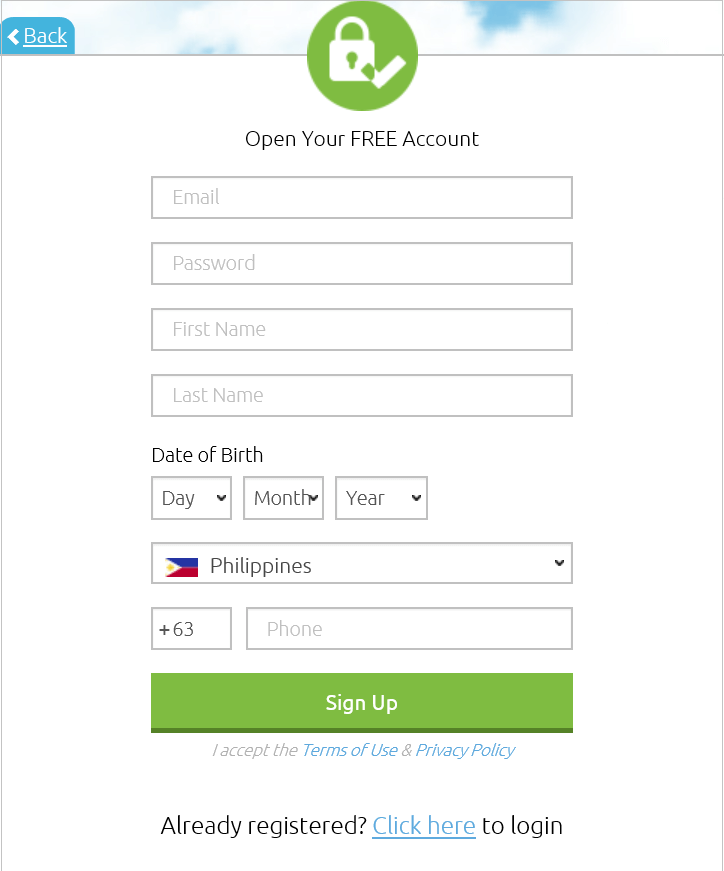
Task: Click the Philippines flag icon
Action: coord(182,567)
